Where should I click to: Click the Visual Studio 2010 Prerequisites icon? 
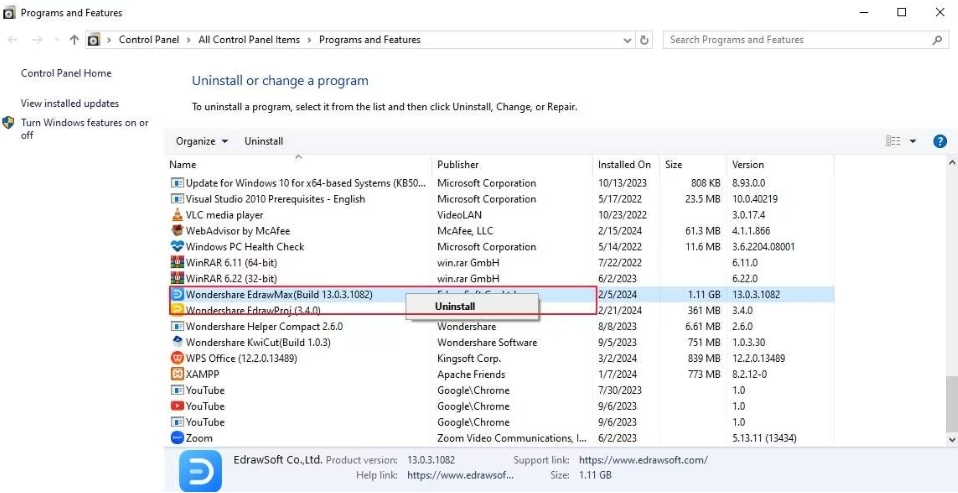(177, 199)
